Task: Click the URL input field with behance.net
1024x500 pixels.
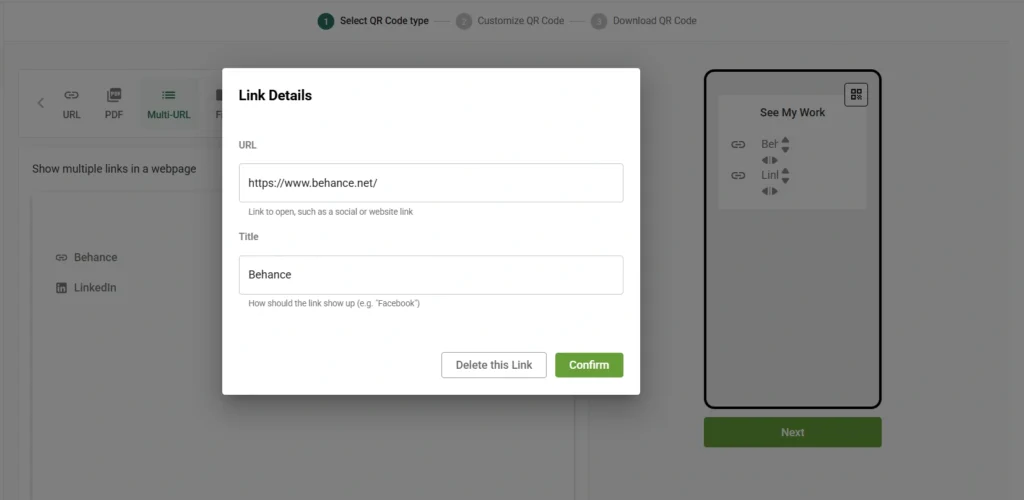Action: (431, 183)
